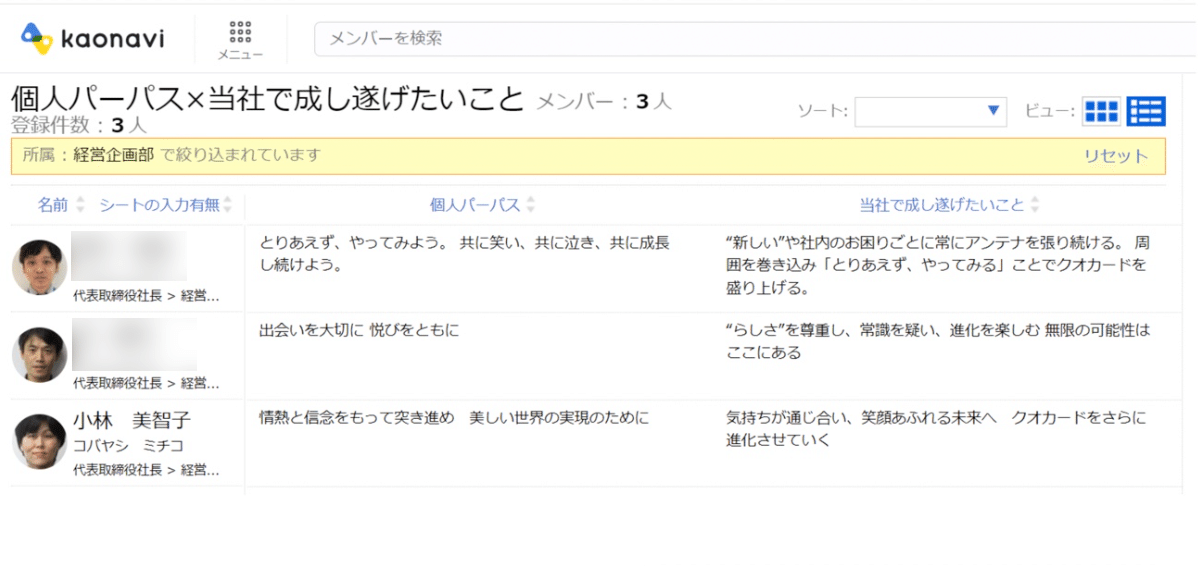Select the 小林 美智子 member name

coord(131,421)
